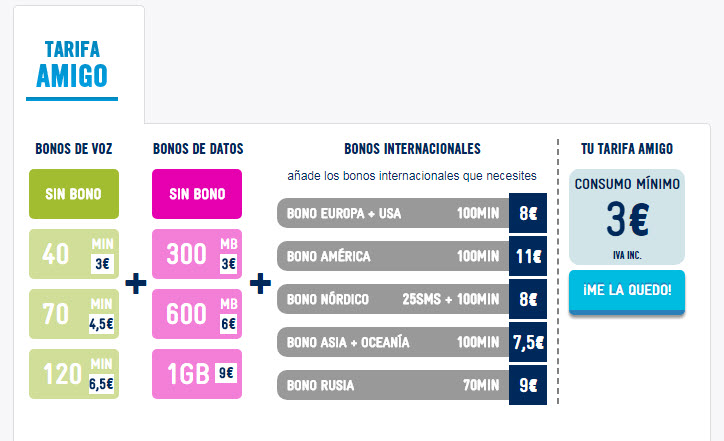Select the pink SIN BONO data option

tap(197, 193)
